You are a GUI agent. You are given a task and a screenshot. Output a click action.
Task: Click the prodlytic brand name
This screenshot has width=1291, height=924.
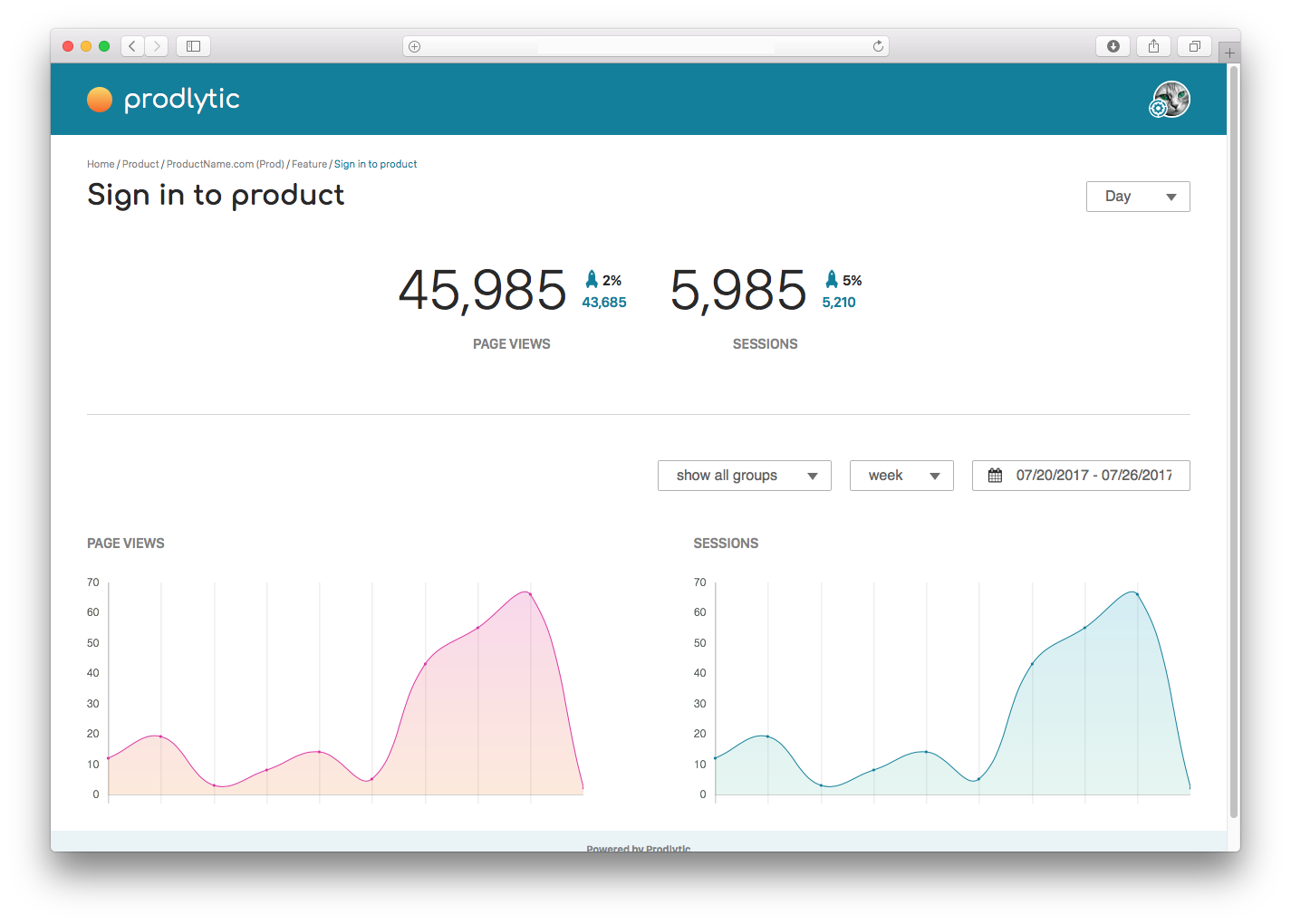point(181,100)
